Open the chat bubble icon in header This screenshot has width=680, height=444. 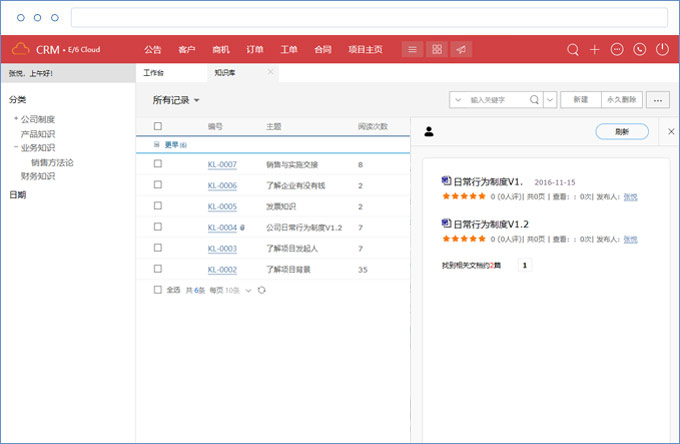(x=617, y=49)
